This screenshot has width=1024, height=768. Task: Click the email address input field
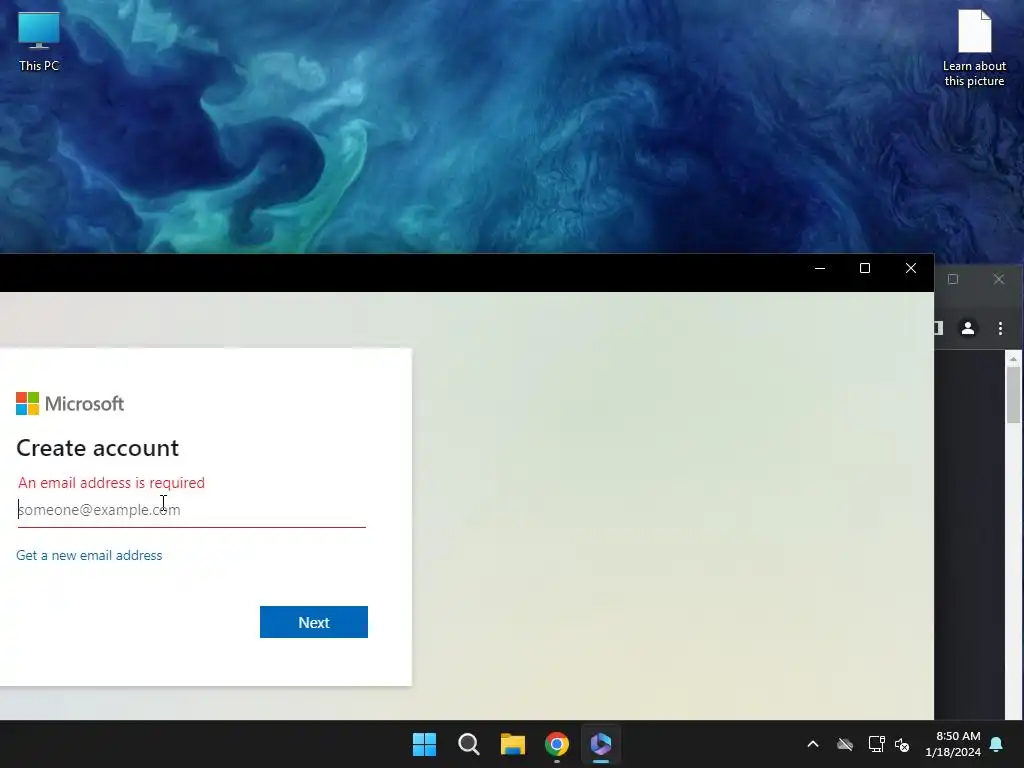coord(191,510)
